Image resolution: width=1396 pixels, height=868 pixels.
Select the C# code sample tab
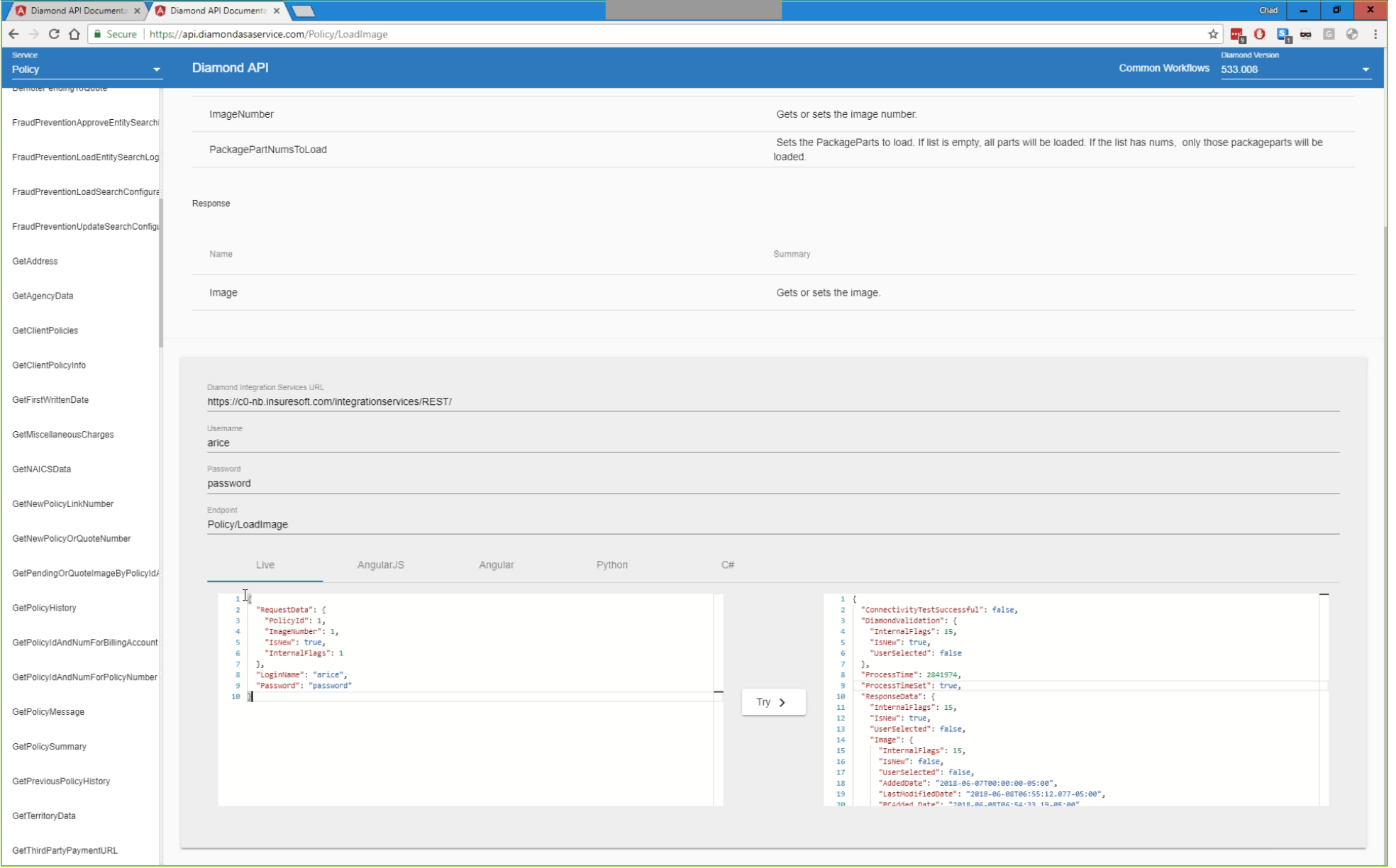coord(727,565)
